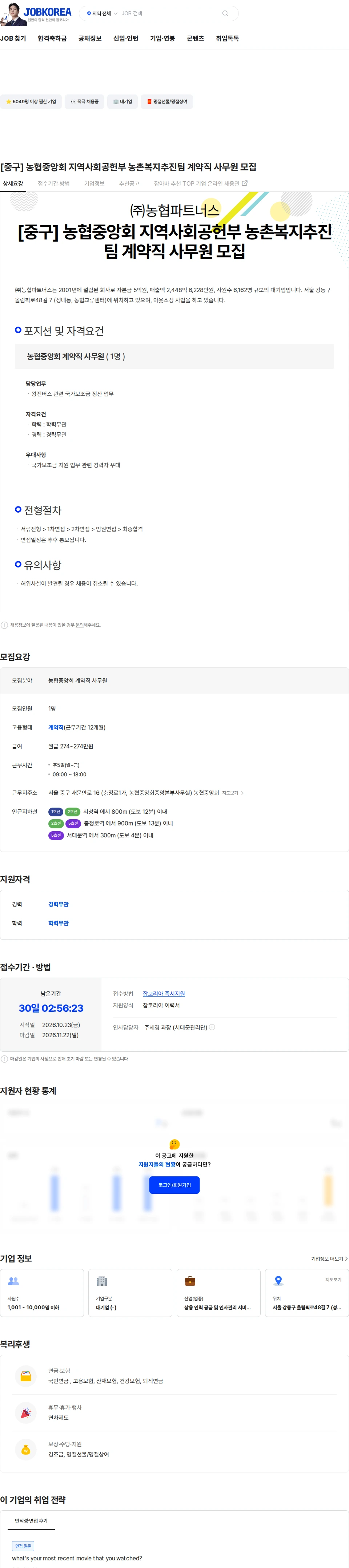Image resolution: width=349 pixels, height=1568 pixels.
Task: Open the 잡코리아 즉시지원 link
Action: [x=164, y=993]
